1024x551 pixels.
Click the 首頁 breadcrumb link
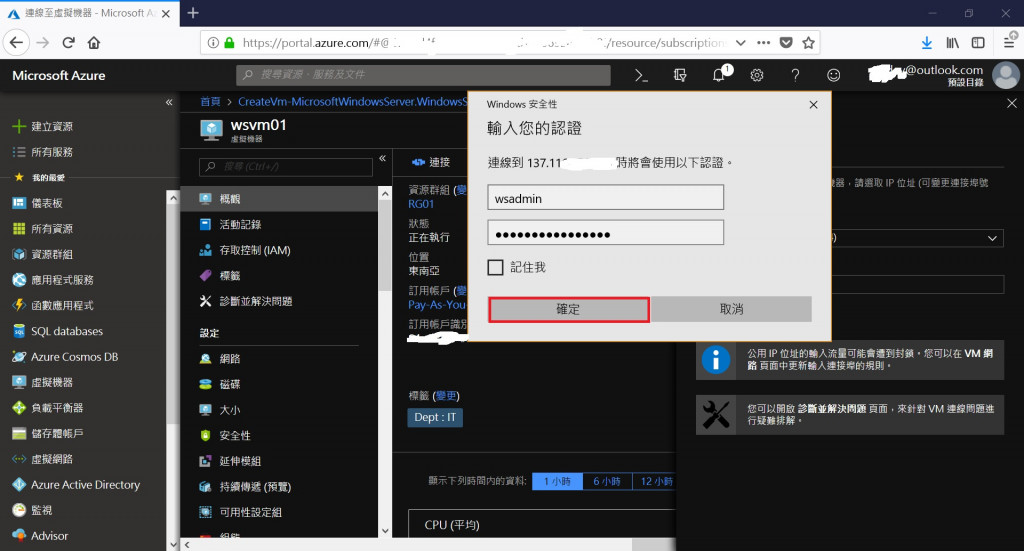pyautogui.click(x=210, y=102)
